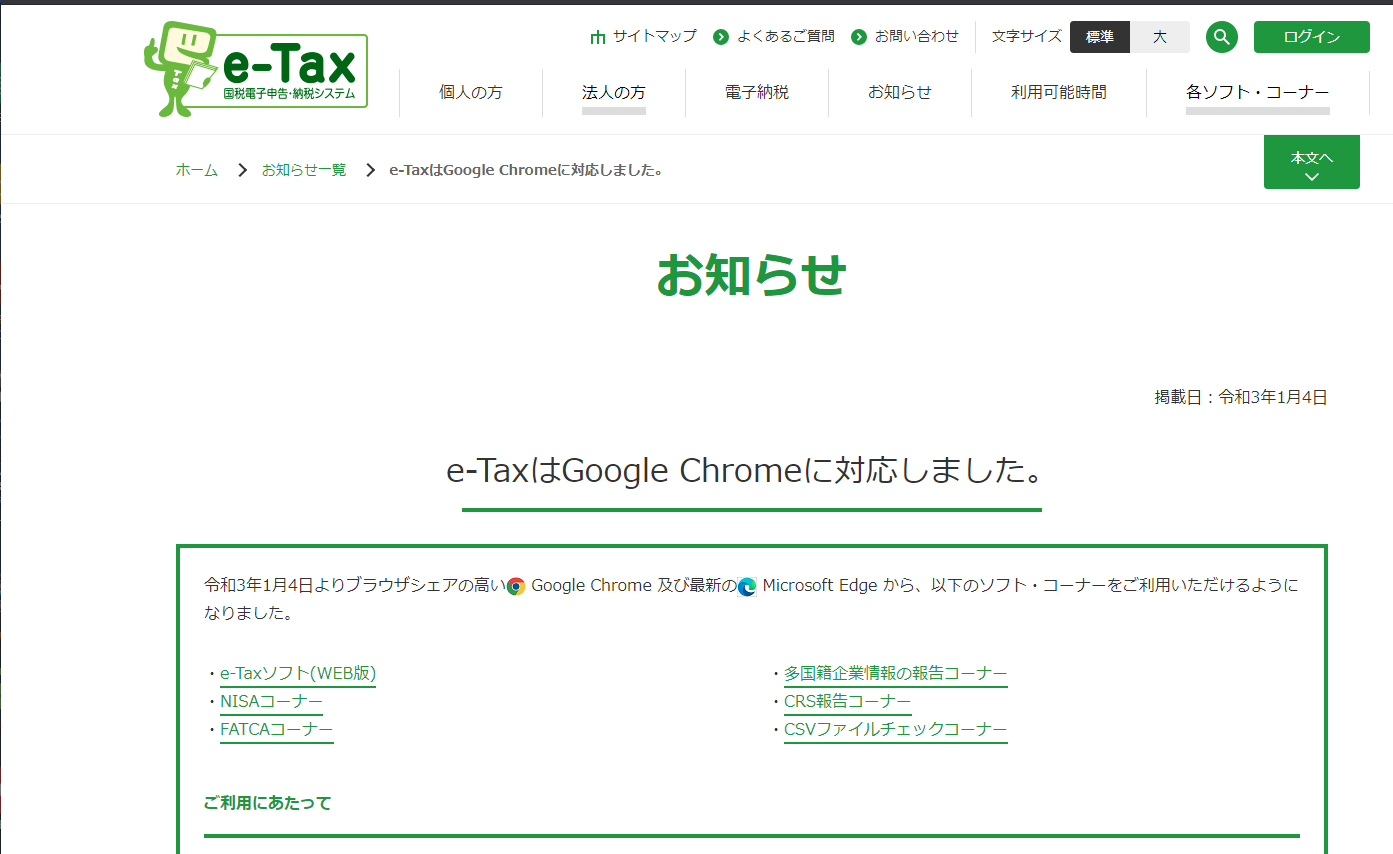
Task: Set text size to 大
Action: click(x=1160, y=37)
